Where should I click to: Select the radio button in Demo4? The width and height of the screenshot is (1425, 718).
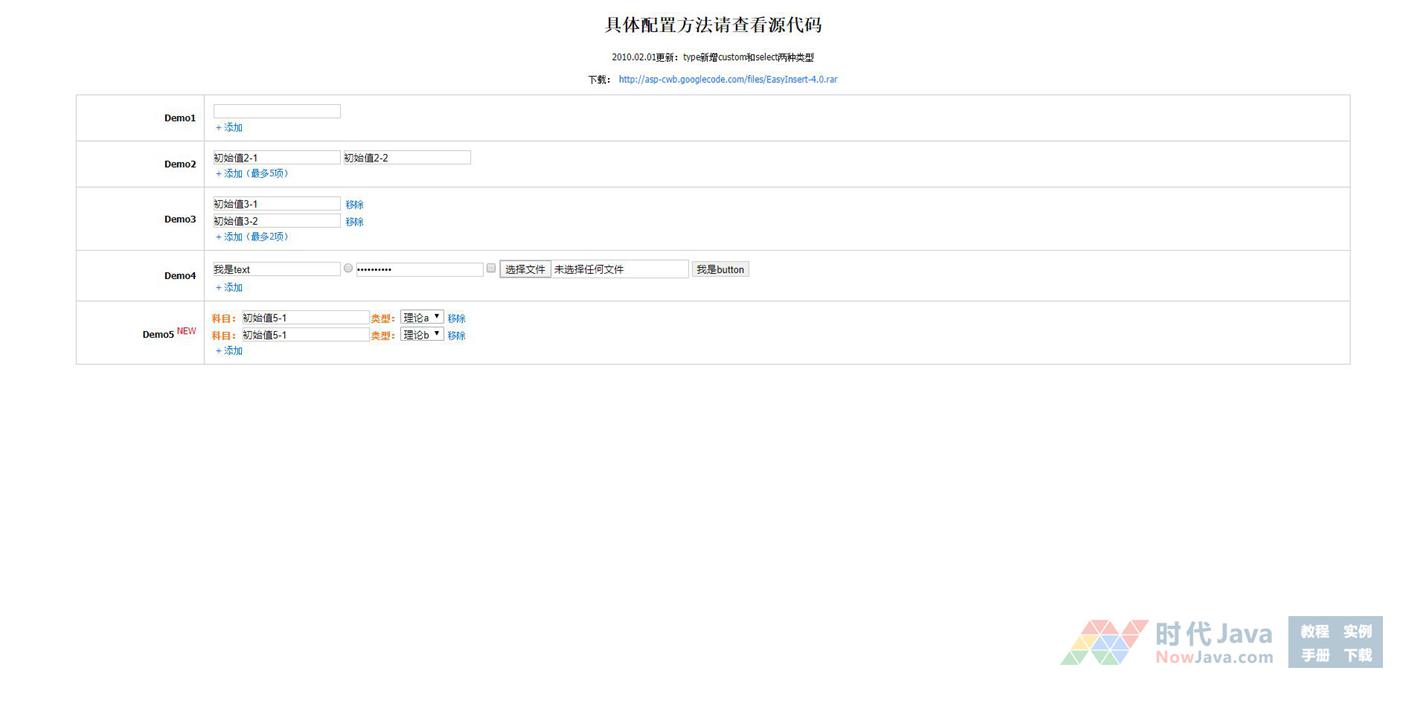[348, 269]
